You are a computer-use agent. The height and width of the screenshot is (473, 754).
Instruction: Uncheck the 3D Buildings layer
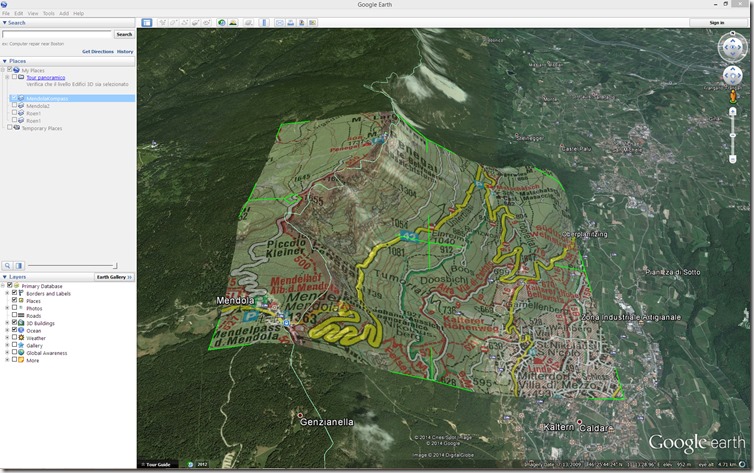point(14,323)
